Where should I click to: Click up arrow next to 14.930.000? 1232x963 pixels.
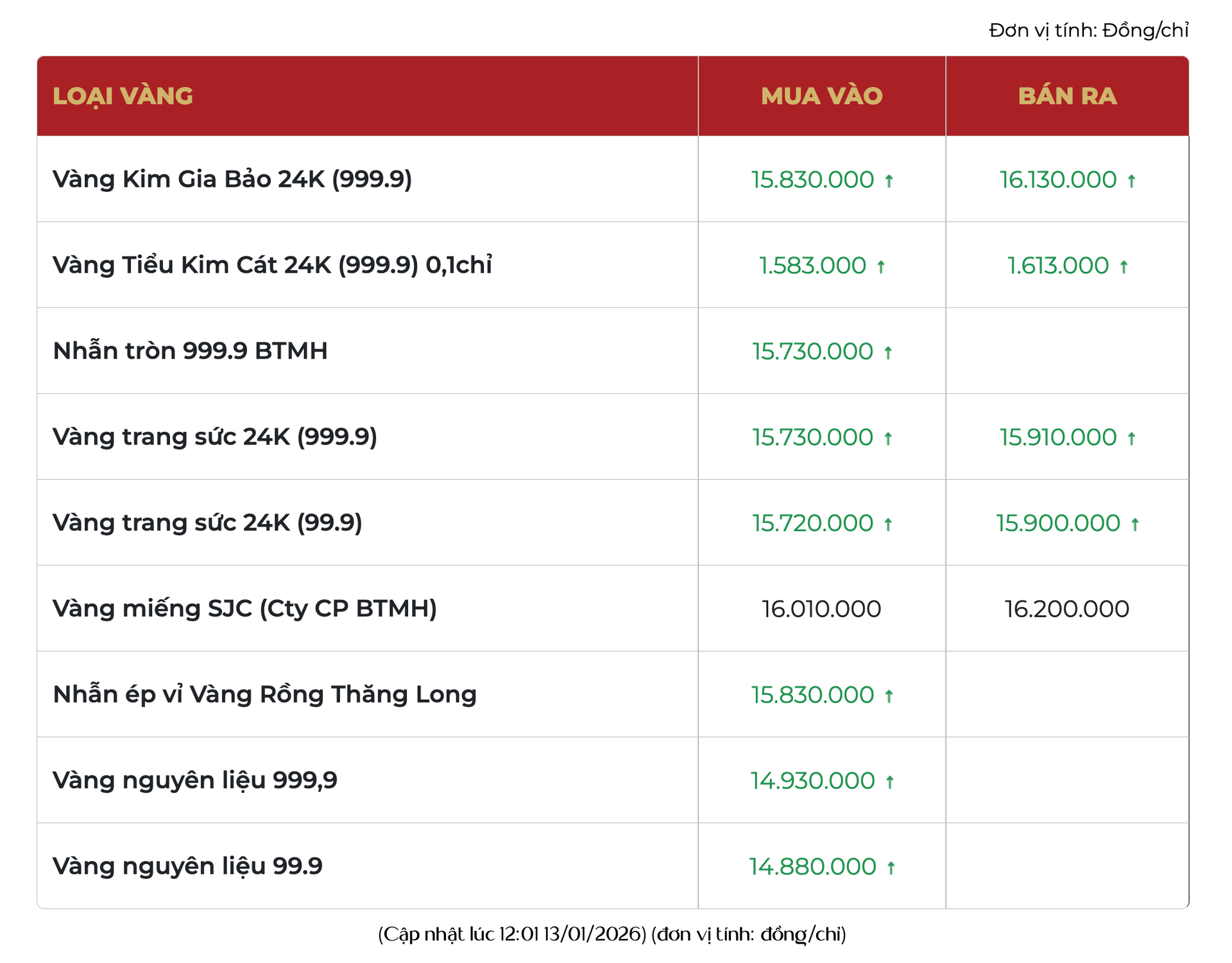(890, 782)
